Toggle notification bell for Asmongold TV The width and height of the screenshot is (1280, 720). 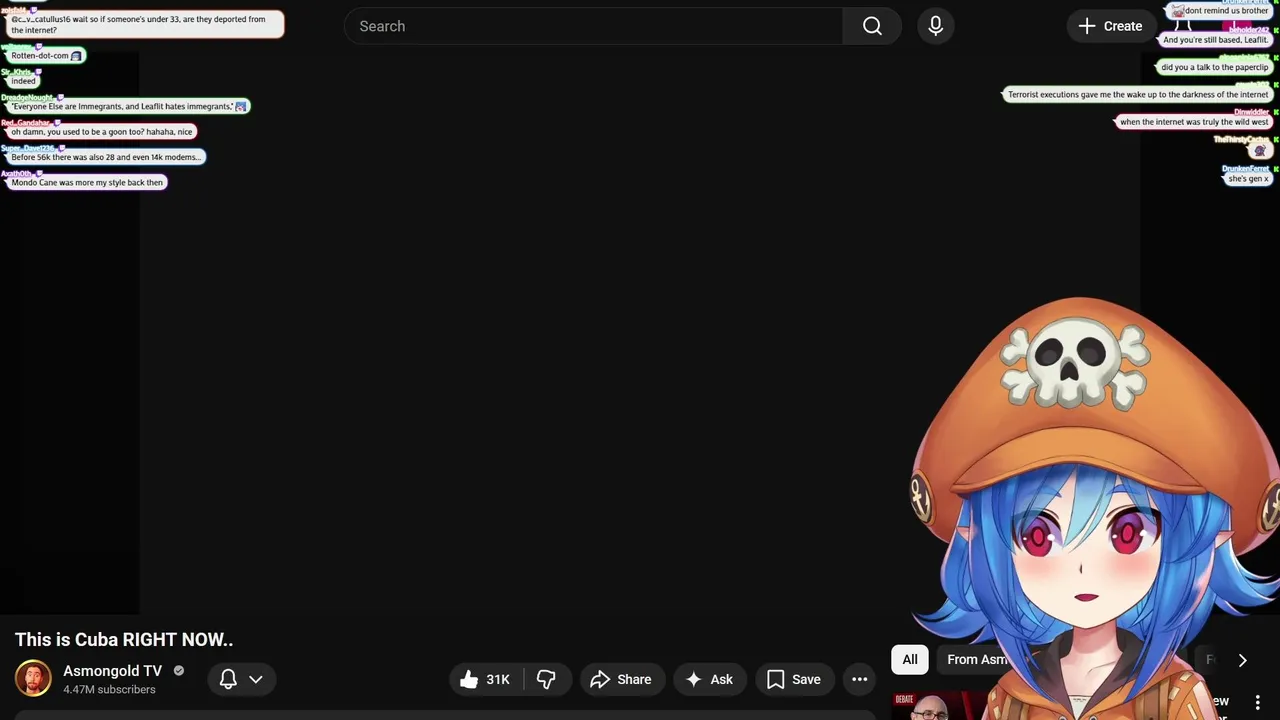228,680
